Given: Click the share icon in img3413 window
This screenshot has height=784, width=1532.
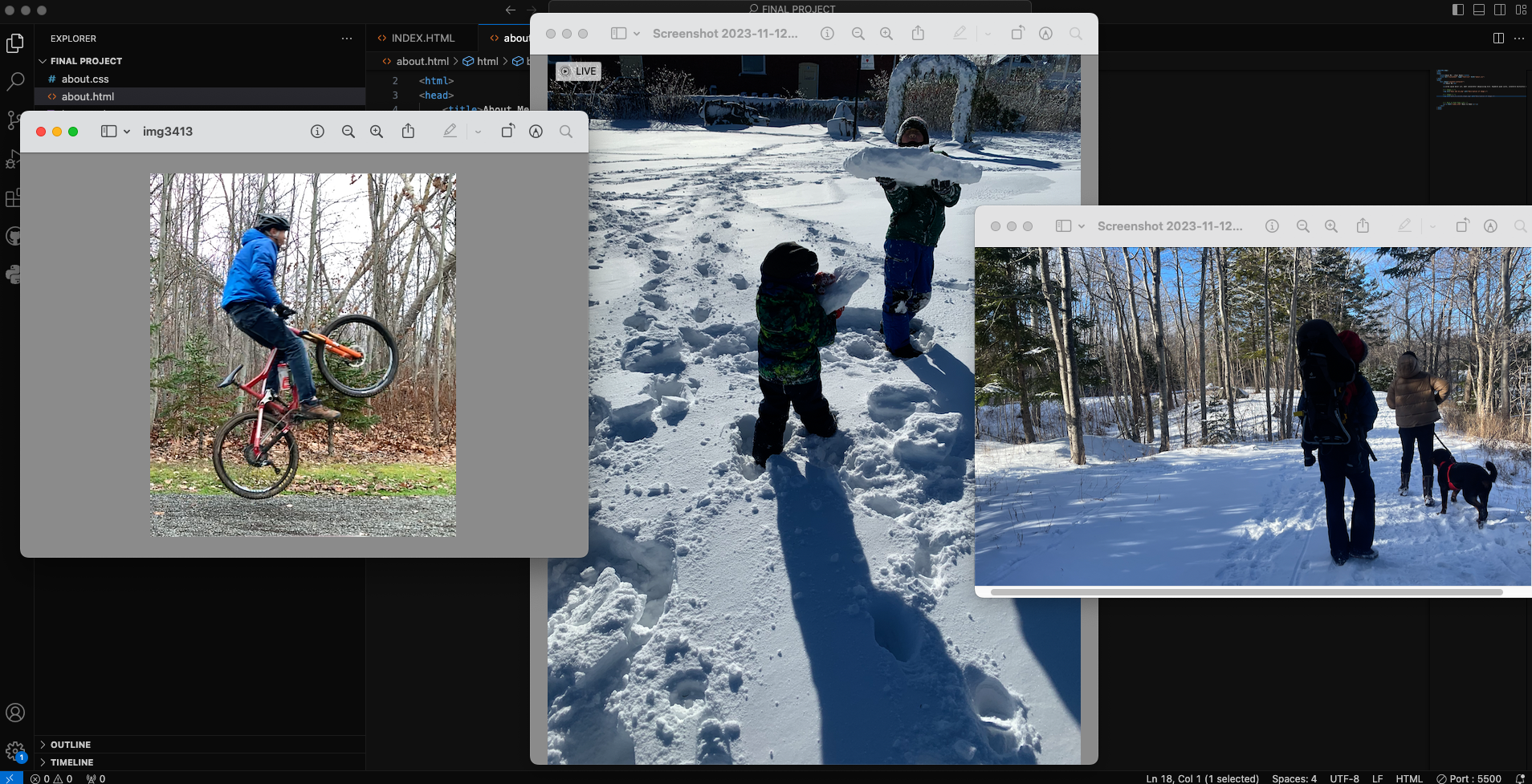Looking at the screenshot, I should pyautogui.click(x=408, y=132).
